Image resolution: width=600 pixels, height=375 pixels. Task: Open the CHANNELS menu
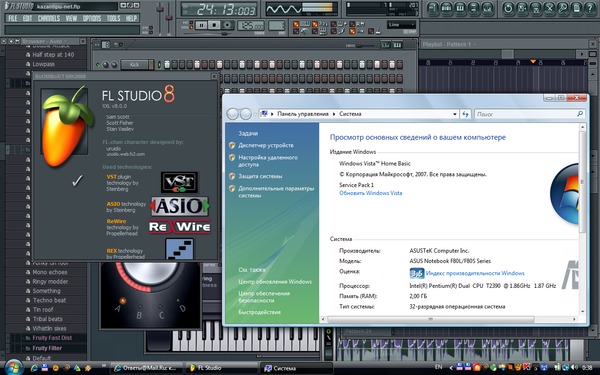tap(49, 18)
